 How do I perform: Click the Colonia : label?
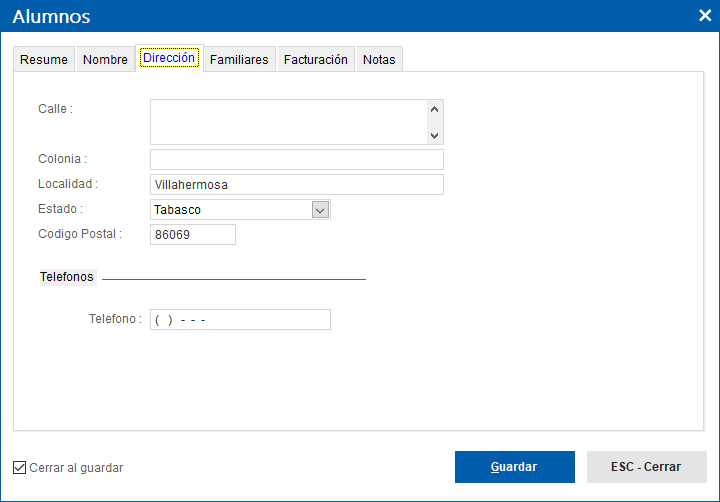point(62,159)
